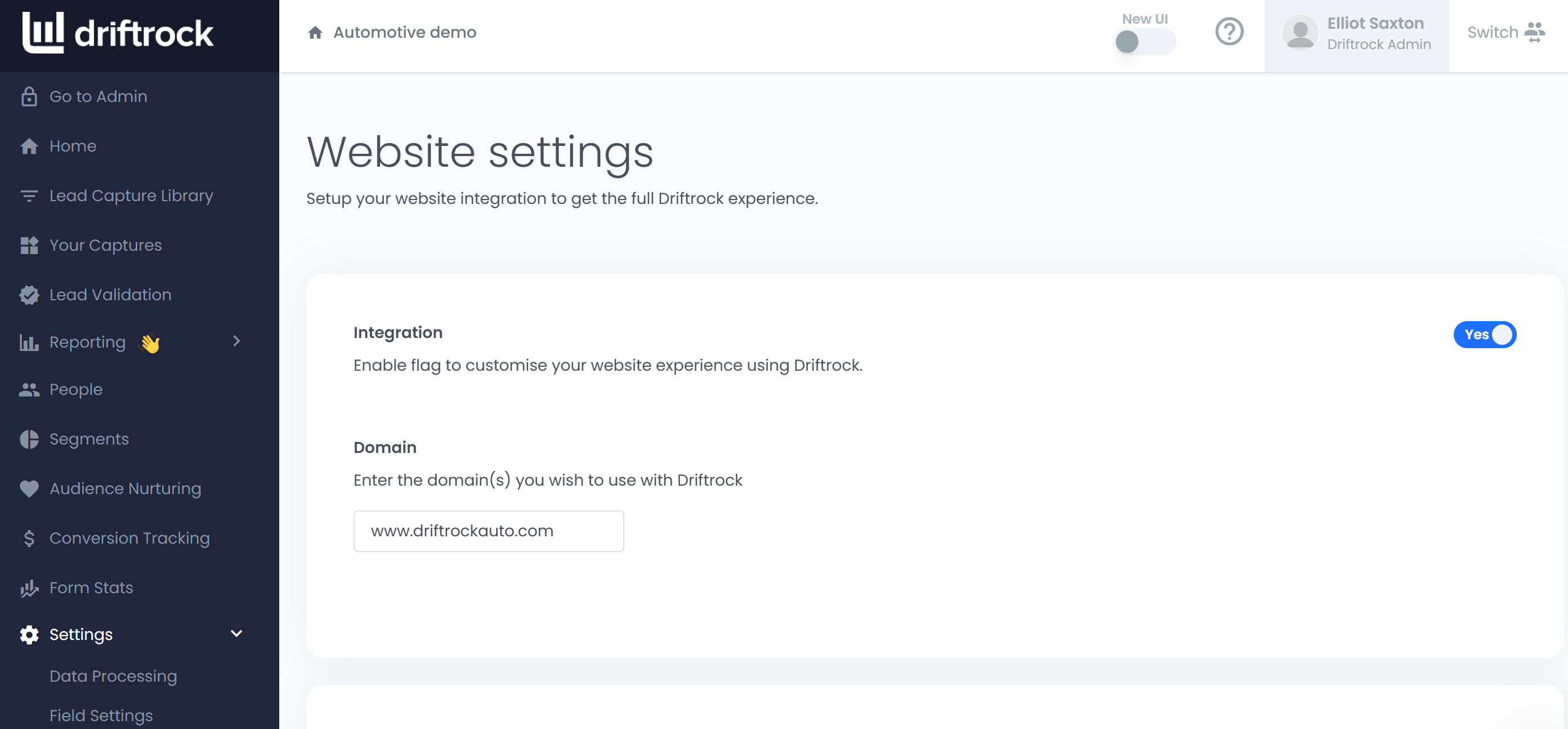Screen dimensions: 1568x729
Task: Open the Elliot Saxton user profile menu
Action: (x=1356, y=33)
